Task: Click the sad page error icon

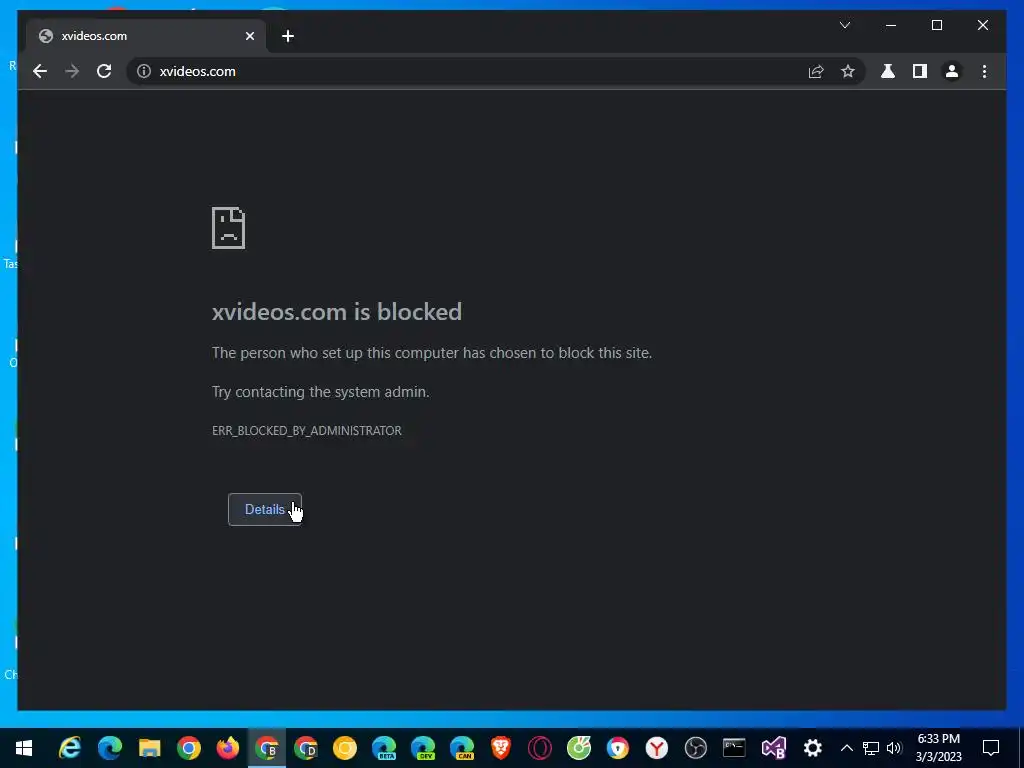Action: point(229,228)
